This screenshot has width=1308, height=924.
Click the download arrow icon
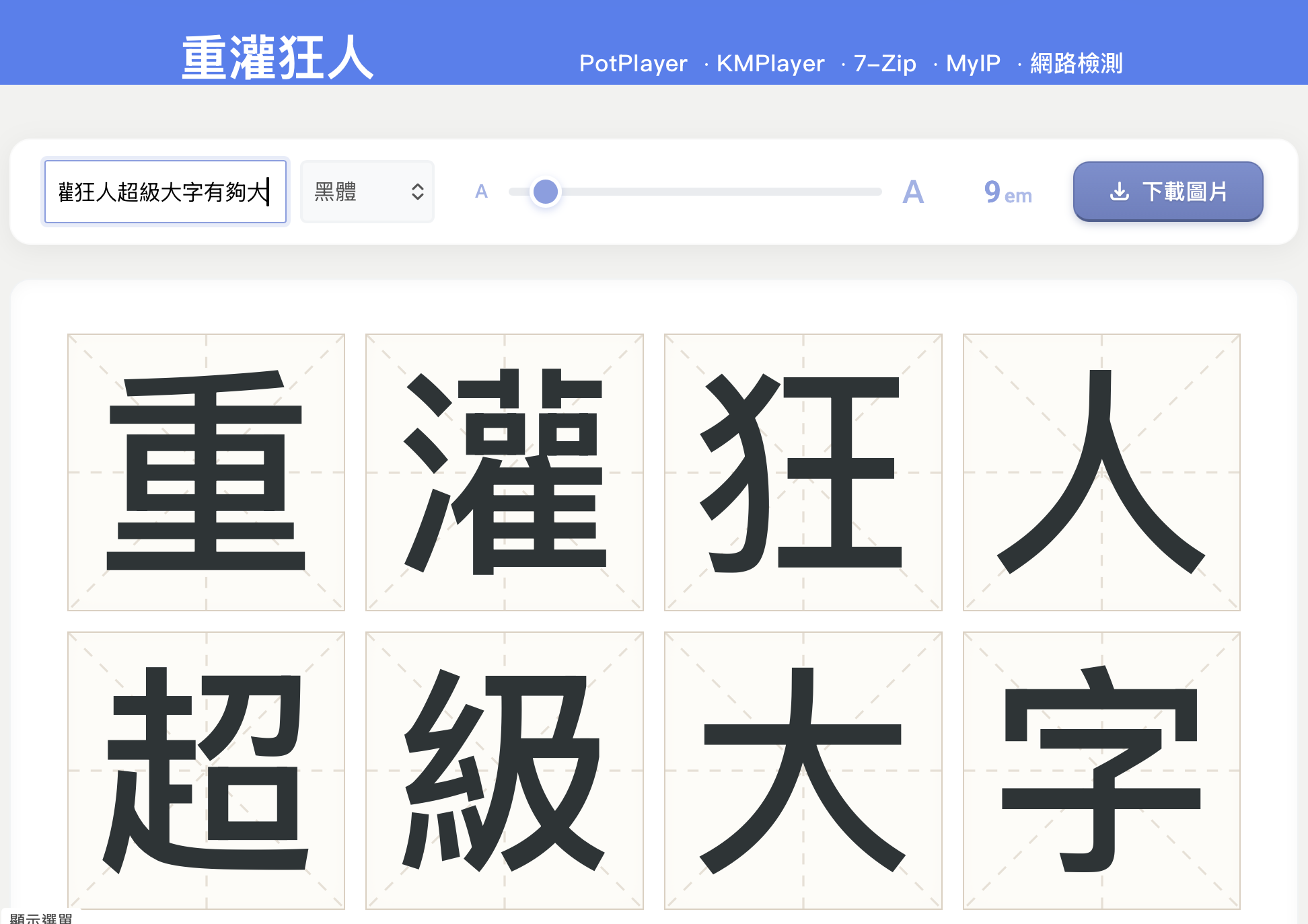[x=1119, y=192]
